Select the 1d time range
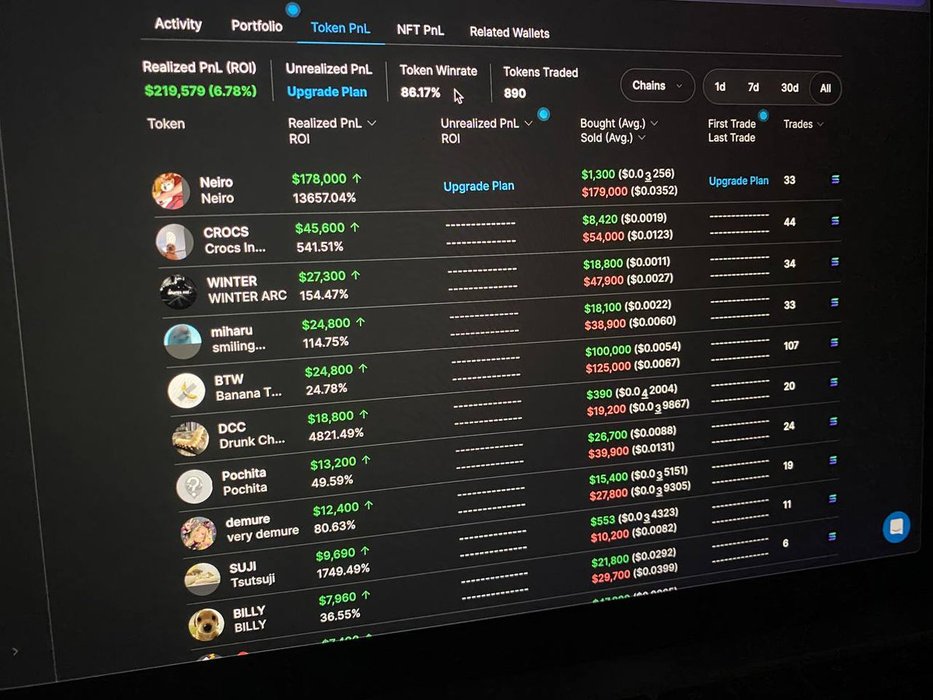 (720, 87)
